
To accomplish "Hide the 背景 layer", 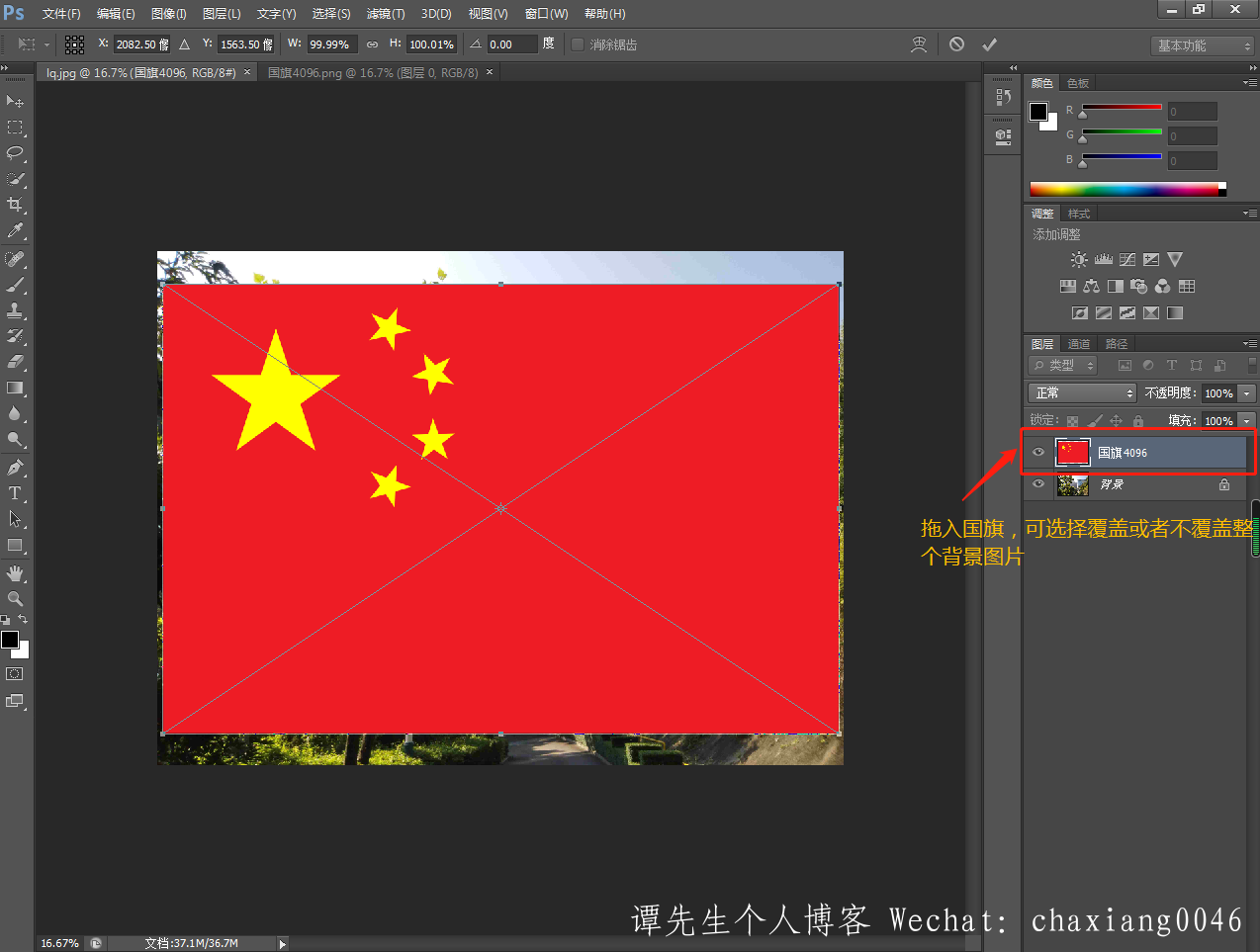I will [x=1038, y=484].
